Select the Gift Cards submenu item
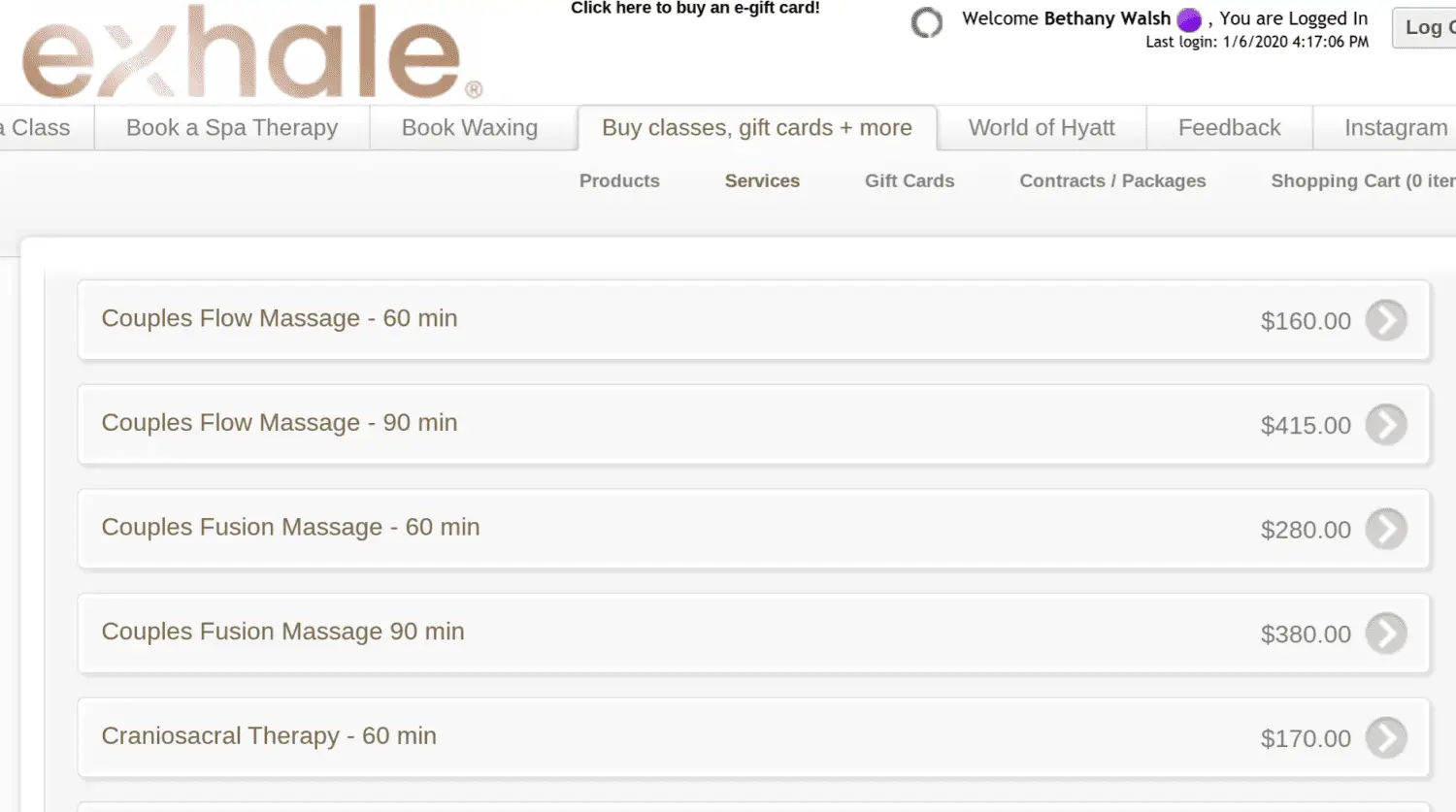Screen dimensions: 1456x812 click(x=910, y=181)
